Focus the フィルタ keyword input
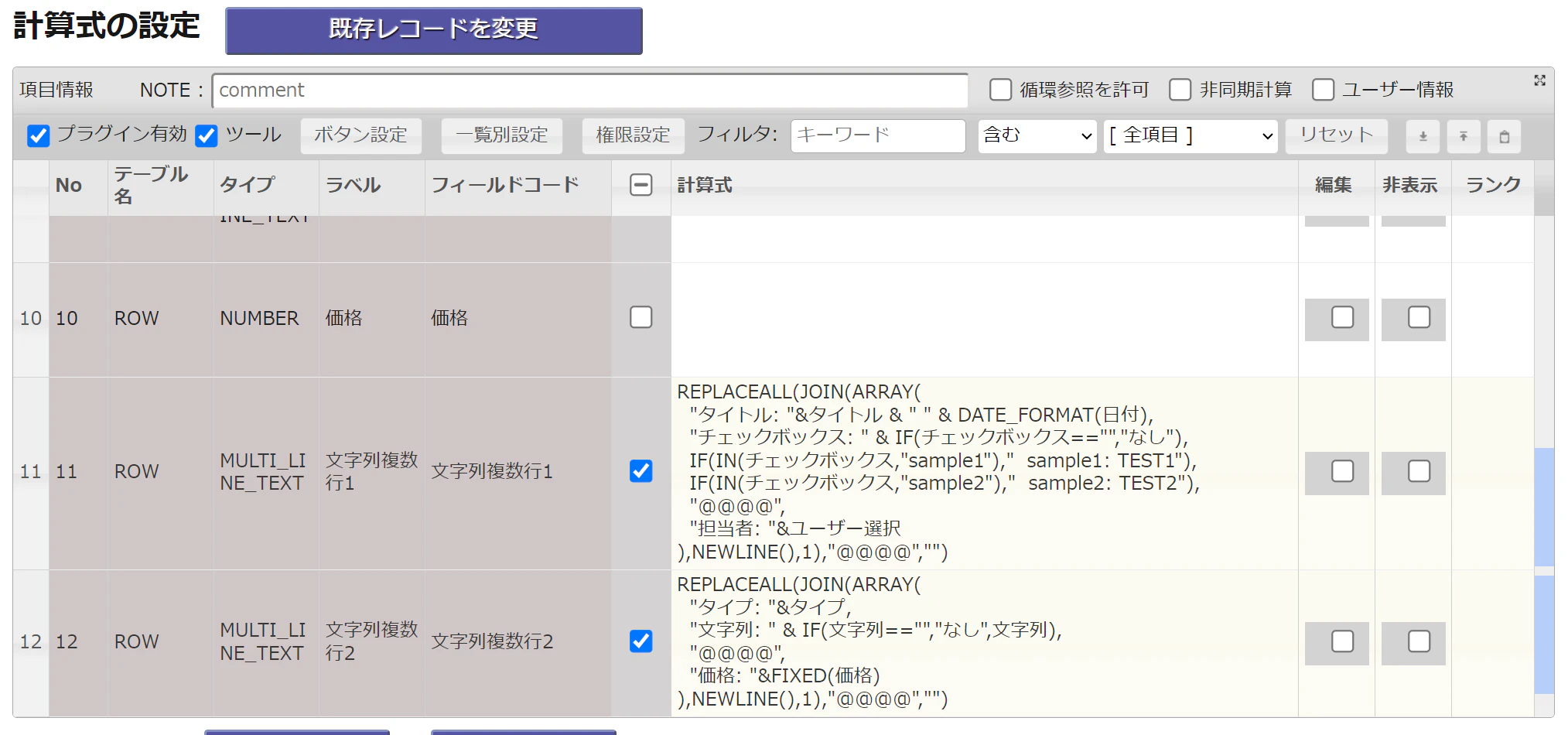This screenshot has width=1568, height=735. click(878, 136)
